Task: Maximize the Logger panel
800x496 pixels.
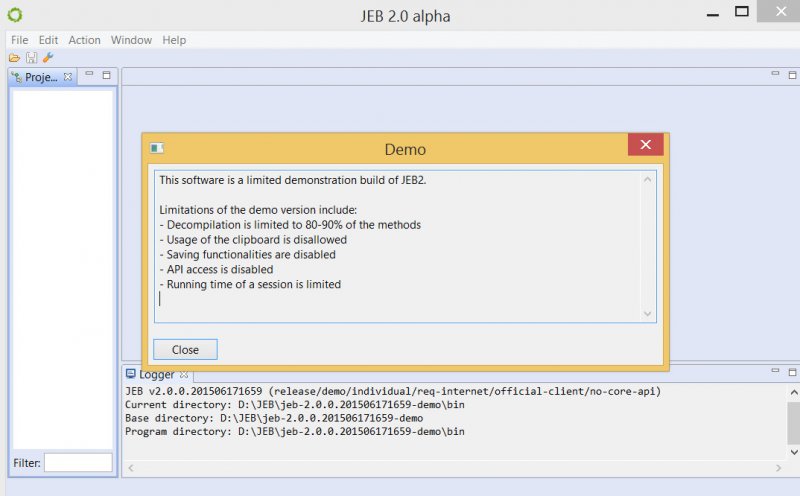Action: [x=792, y=372]
